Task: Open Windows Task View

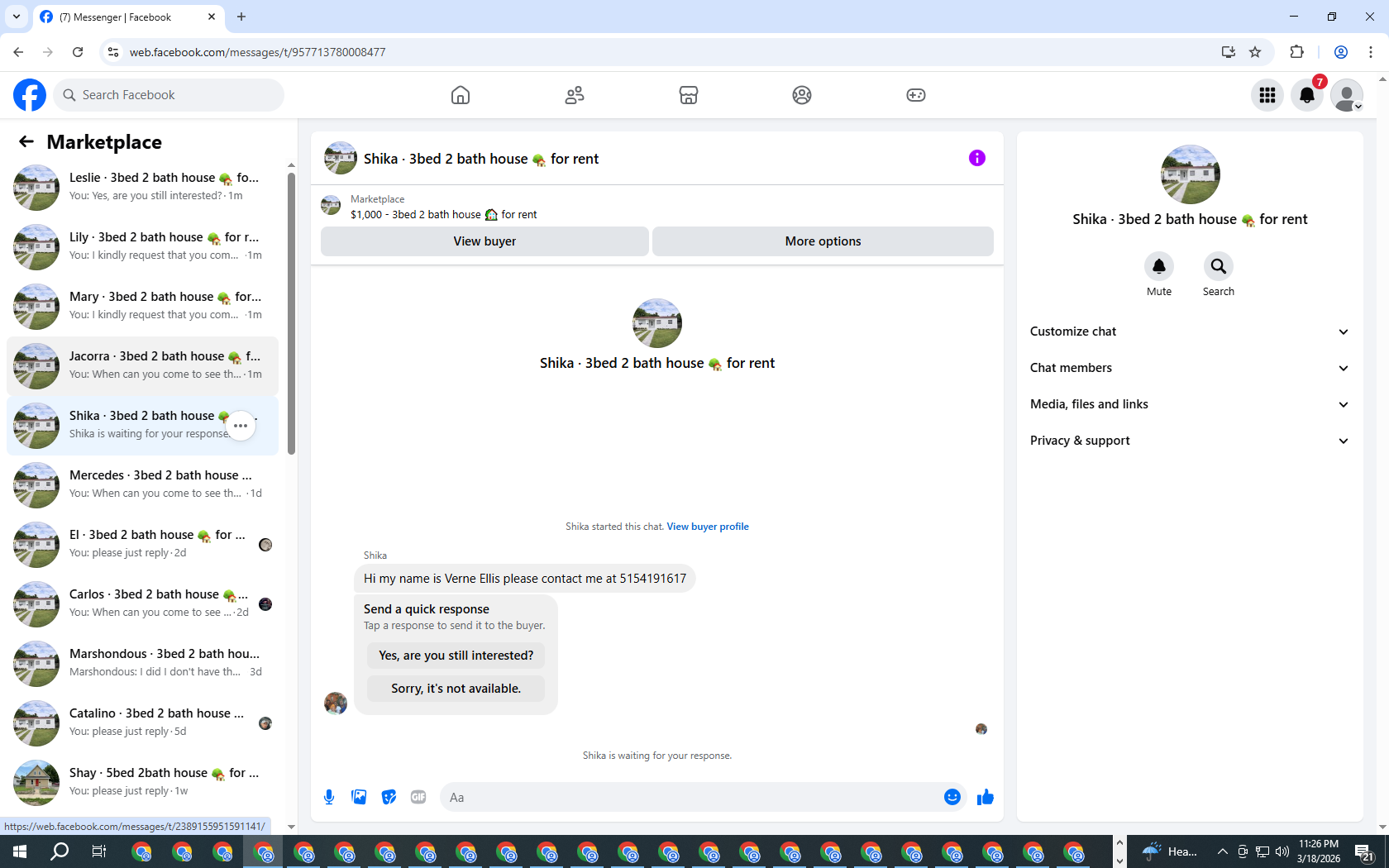Action: [99, 851]
